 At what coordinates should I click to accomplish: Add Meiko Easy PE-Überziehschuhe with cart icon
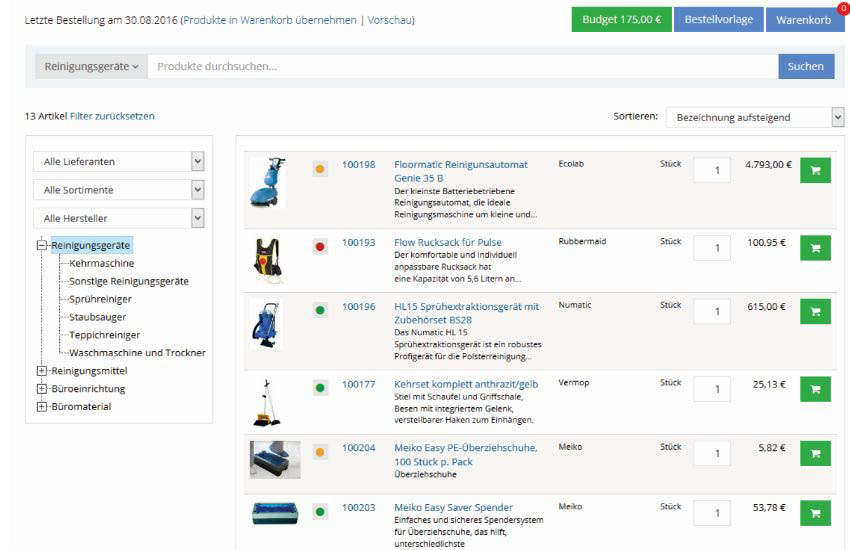pyautogui.click(x=815, y=454)
